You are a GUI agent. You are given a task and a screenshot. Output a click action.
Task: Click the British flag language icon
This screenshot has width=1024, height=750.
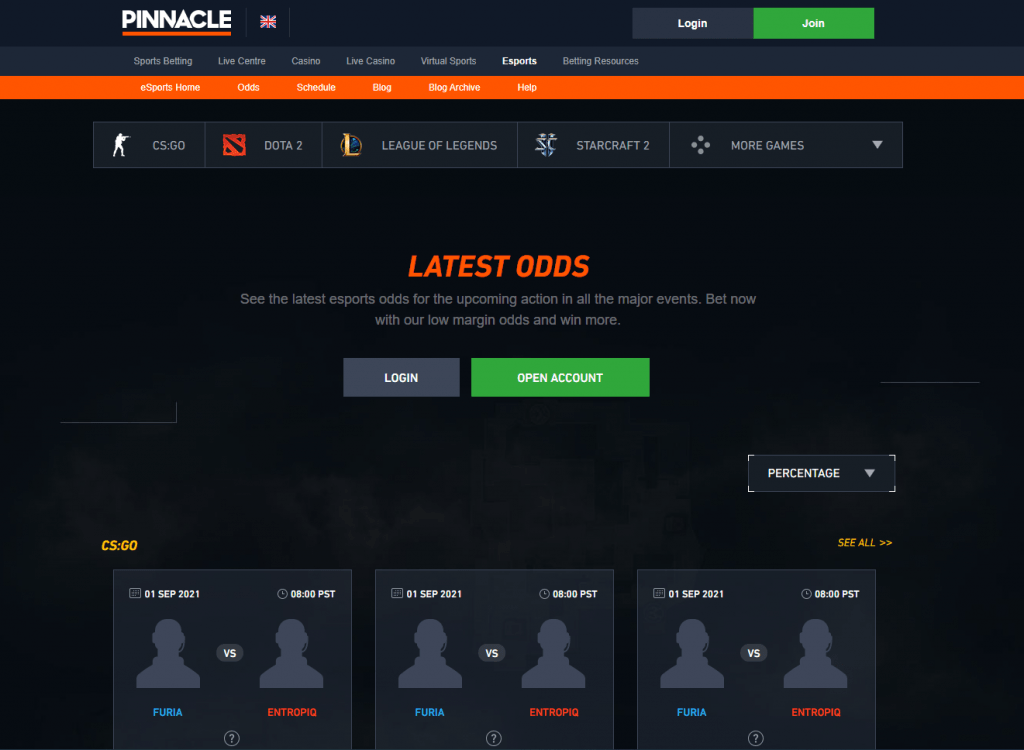point(267,21)
